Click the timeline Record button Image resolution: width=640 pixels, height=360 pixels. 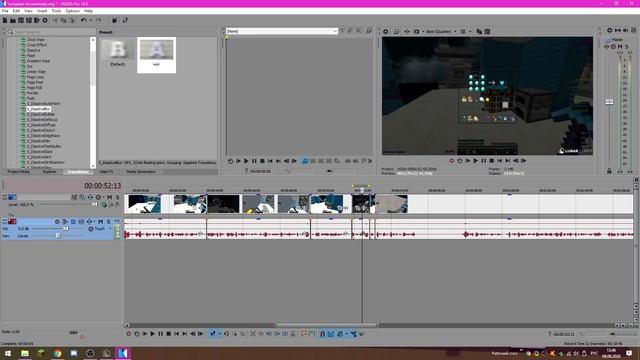[x=129, y=334]
